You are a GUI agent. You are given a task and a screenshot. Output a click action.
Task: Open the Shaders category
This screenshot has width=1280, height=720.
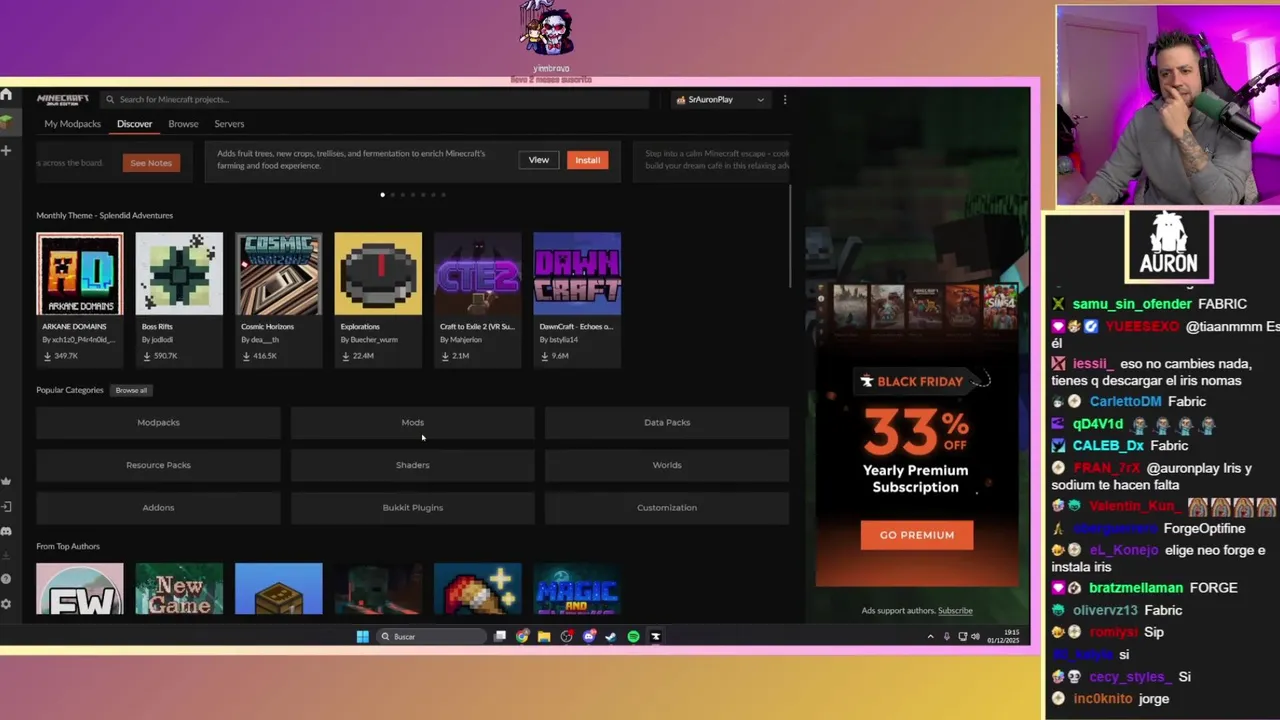412,465
